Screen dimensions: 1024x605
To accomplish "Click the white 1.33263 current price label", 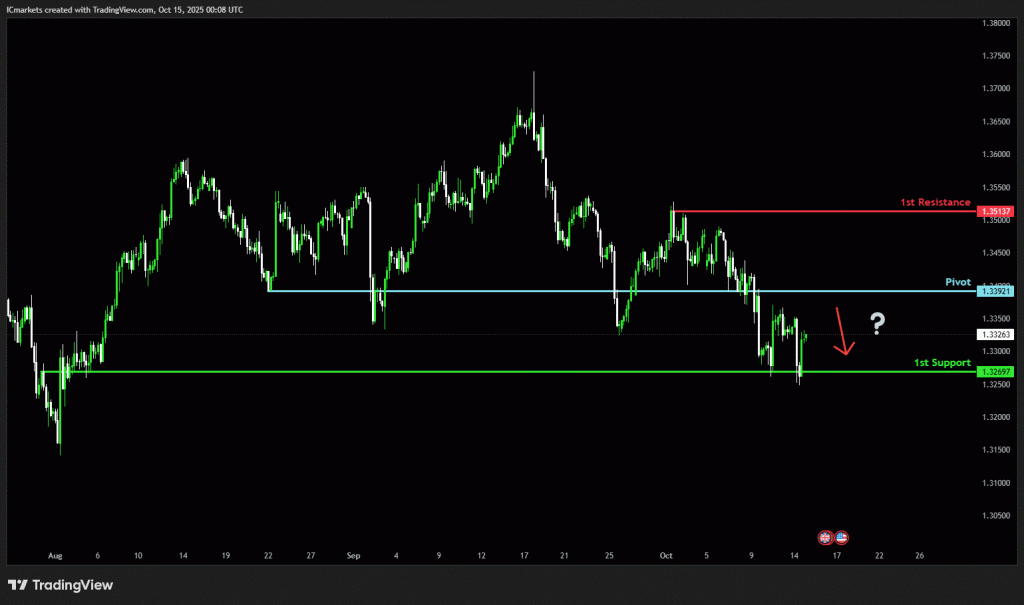I will coord(997,334).
